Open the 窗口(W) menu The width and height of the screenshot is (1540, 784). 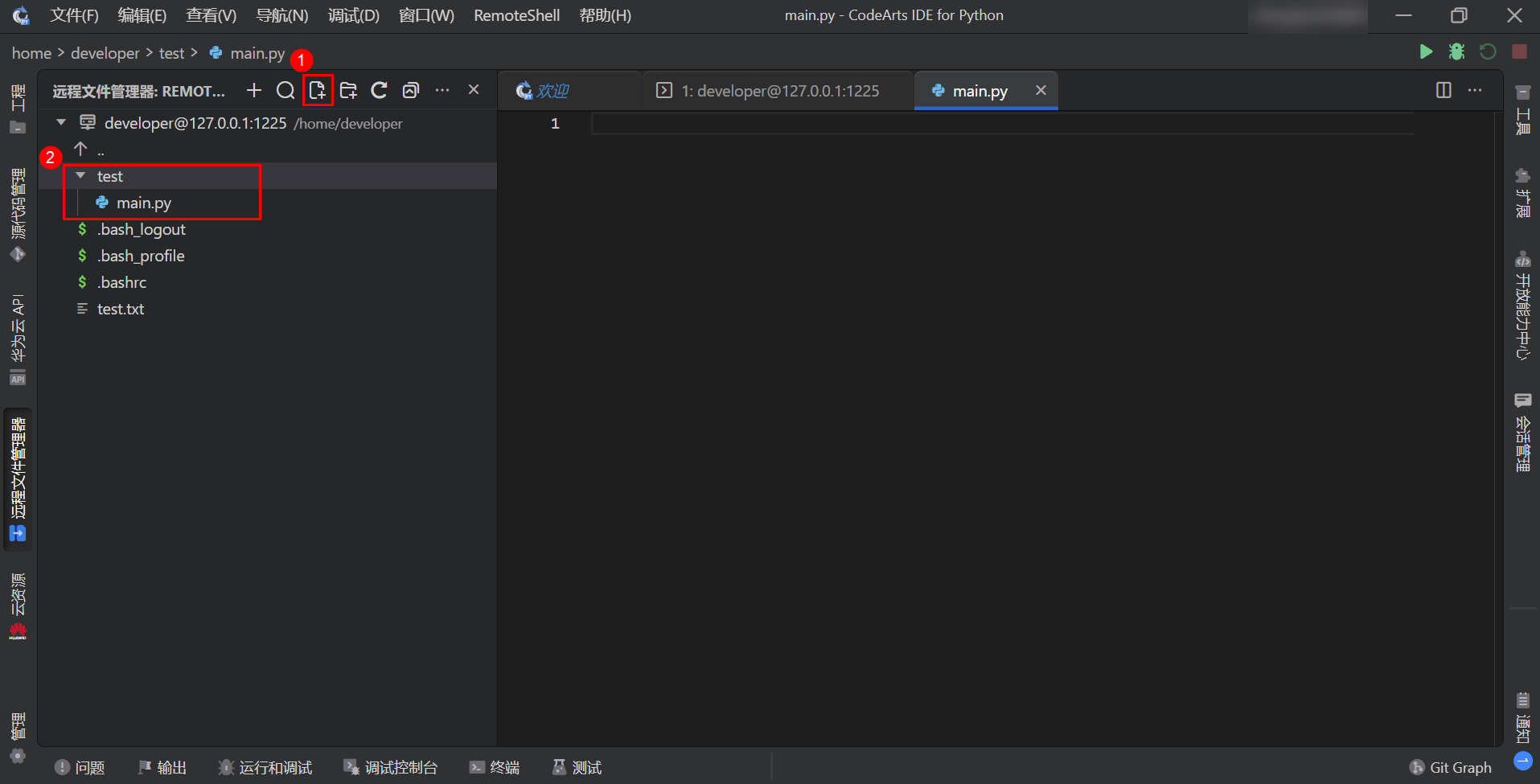pos(426,15)
